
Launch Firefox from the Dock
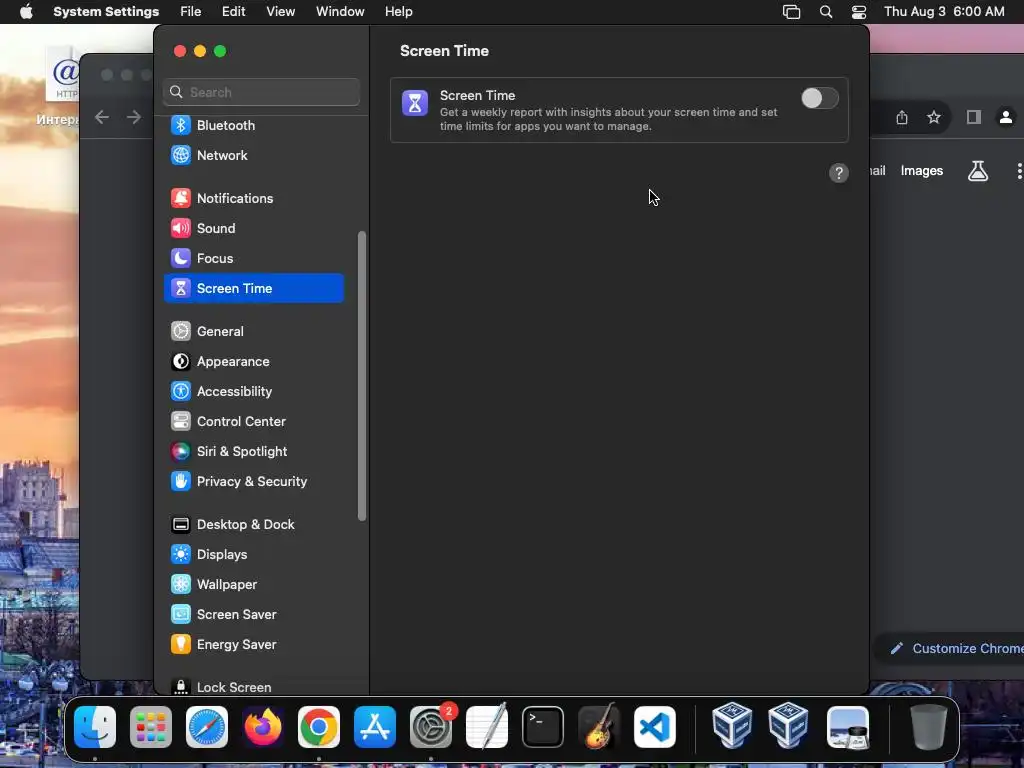tap(263, 727)
